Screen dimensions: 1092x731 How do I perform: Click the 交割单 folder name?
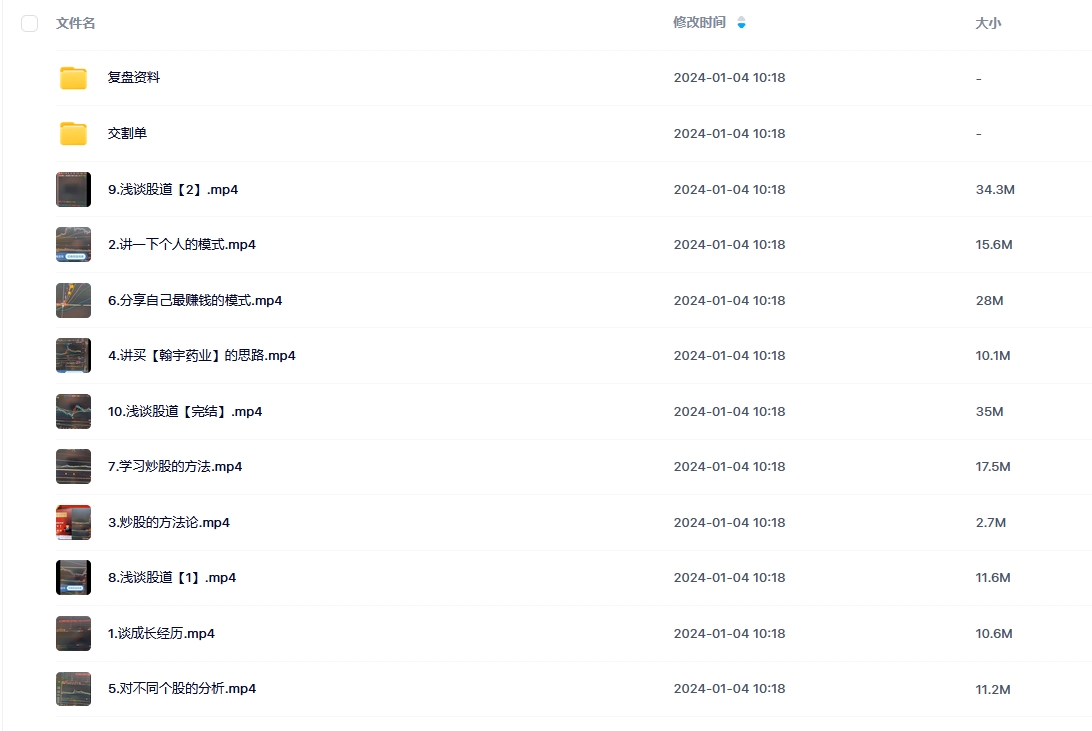pyautogui.click(x=127, y=133)
